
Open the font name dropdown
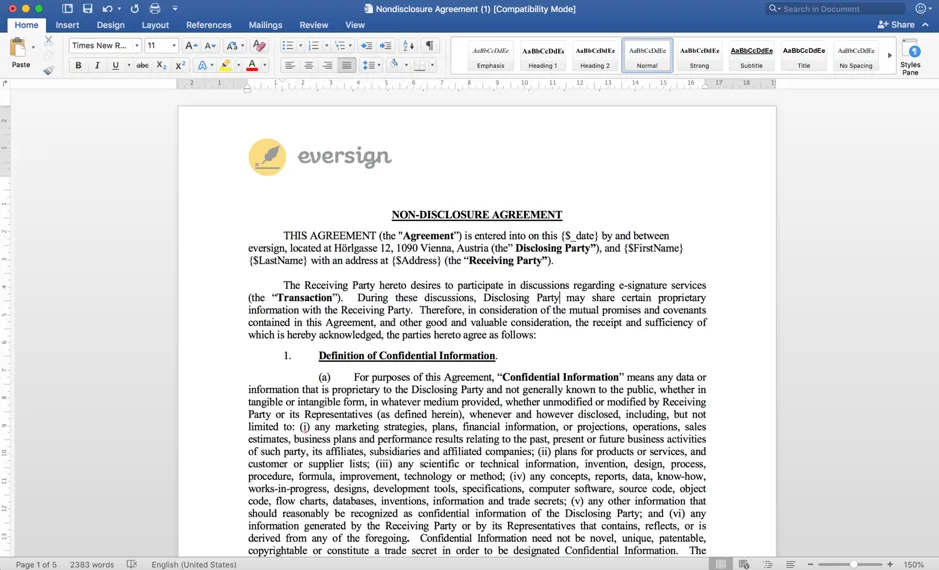tap(137, 46)
